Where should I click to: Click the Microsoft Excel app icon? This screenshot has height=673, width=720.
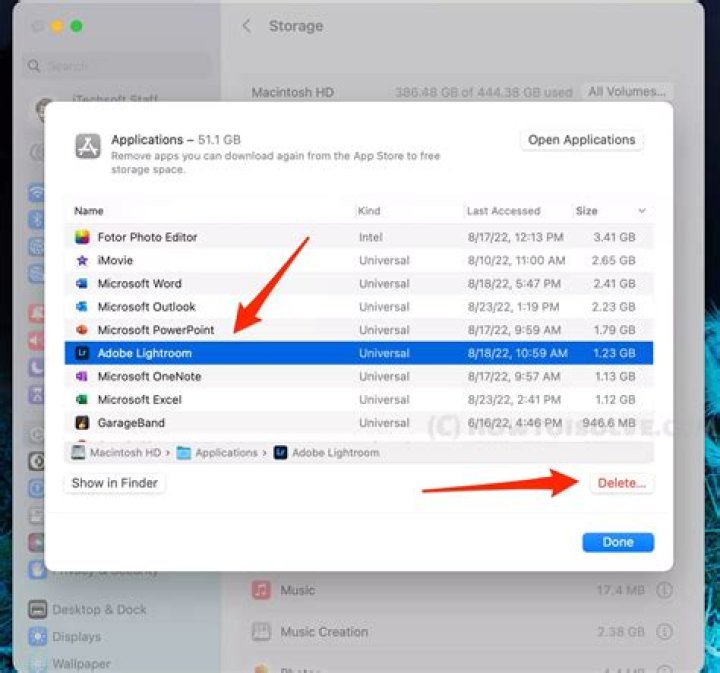tap(82, 399)
